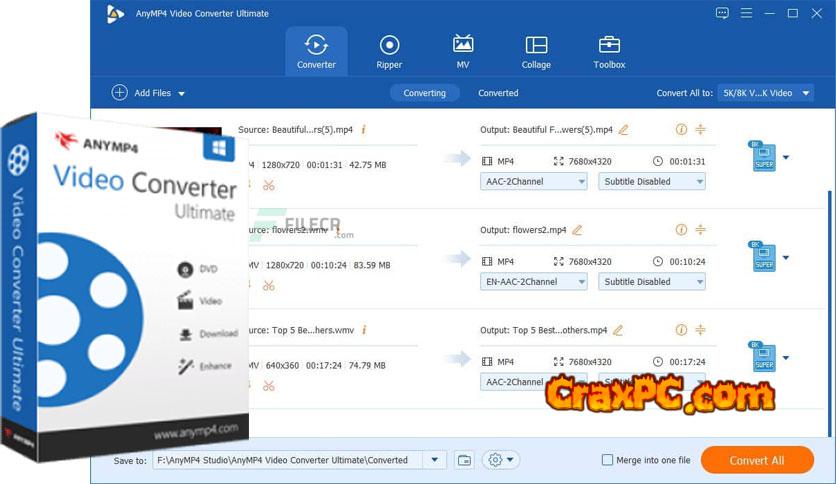Expand the Save to path dropdown
The width and height of the screenshot is (836, 484).
pos(434,460)
